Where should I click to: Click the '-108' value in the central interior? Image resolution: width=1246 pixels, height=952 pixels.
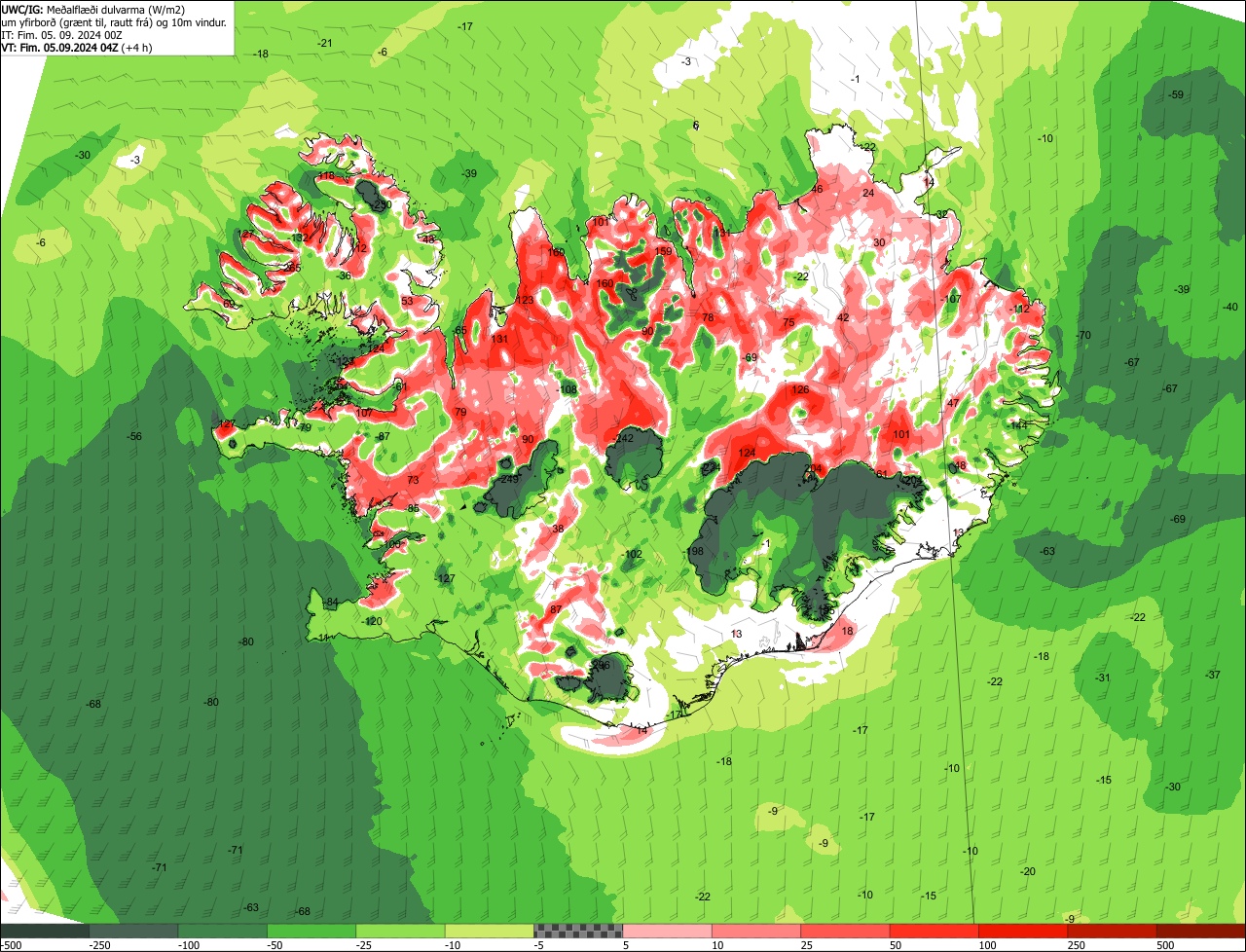[567, 389]
